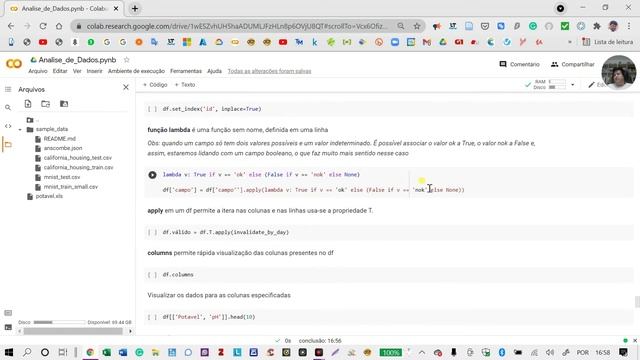The height and width of the screenshot is (360, 640).
Task: Open Chrome extensions puzzle icon
Action: [597, 26]
